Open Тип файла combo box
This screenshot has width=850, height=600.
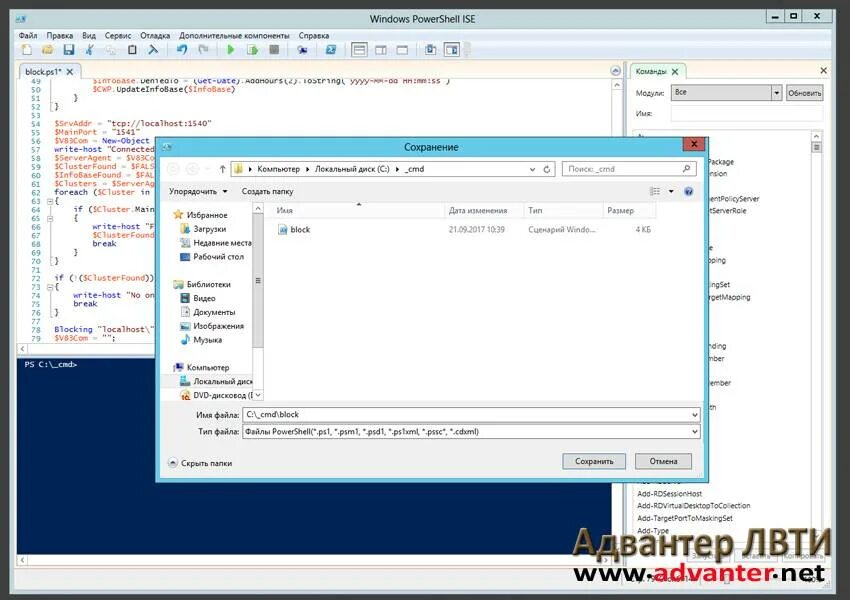(x=471, y=432)
